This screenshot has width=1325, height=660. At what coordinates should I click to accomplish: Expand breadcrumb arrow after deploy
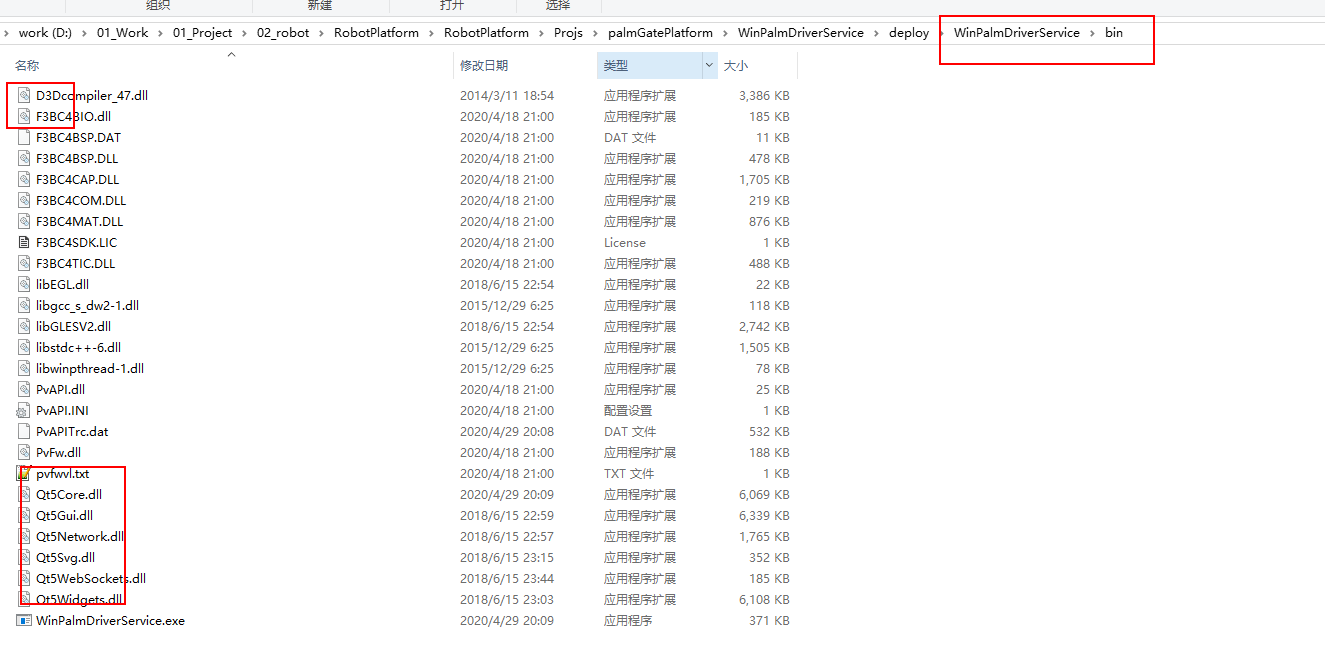[x=940, y=33]
